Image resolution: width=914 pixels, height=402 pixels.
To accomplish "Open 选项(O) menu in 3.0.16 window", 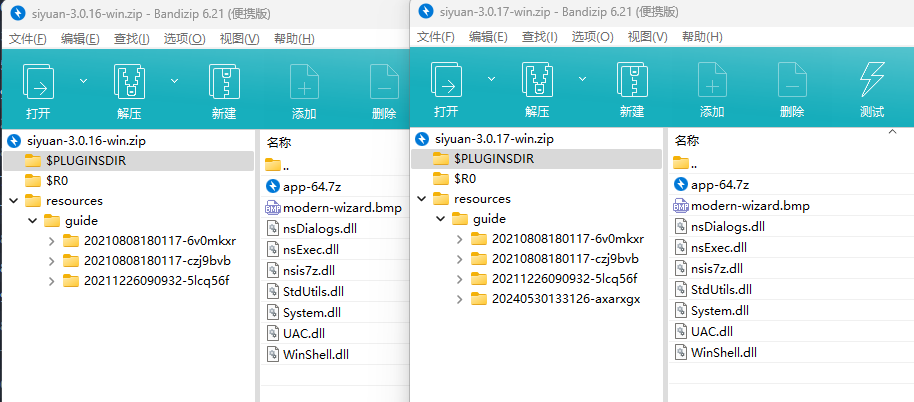I will coord(184,39).
